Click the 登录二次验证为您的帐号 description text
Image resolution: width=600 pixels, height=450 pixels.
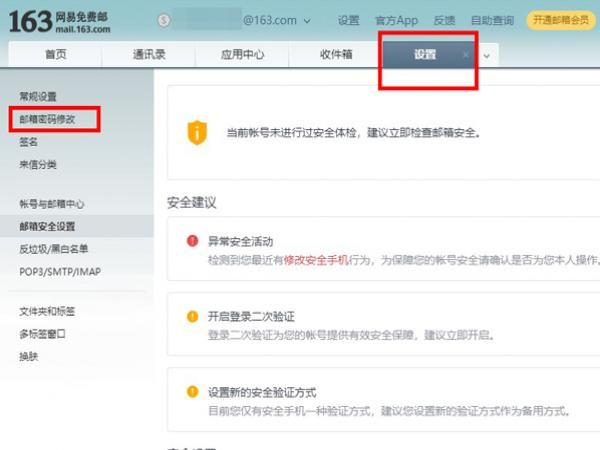(x=351, y=335)
